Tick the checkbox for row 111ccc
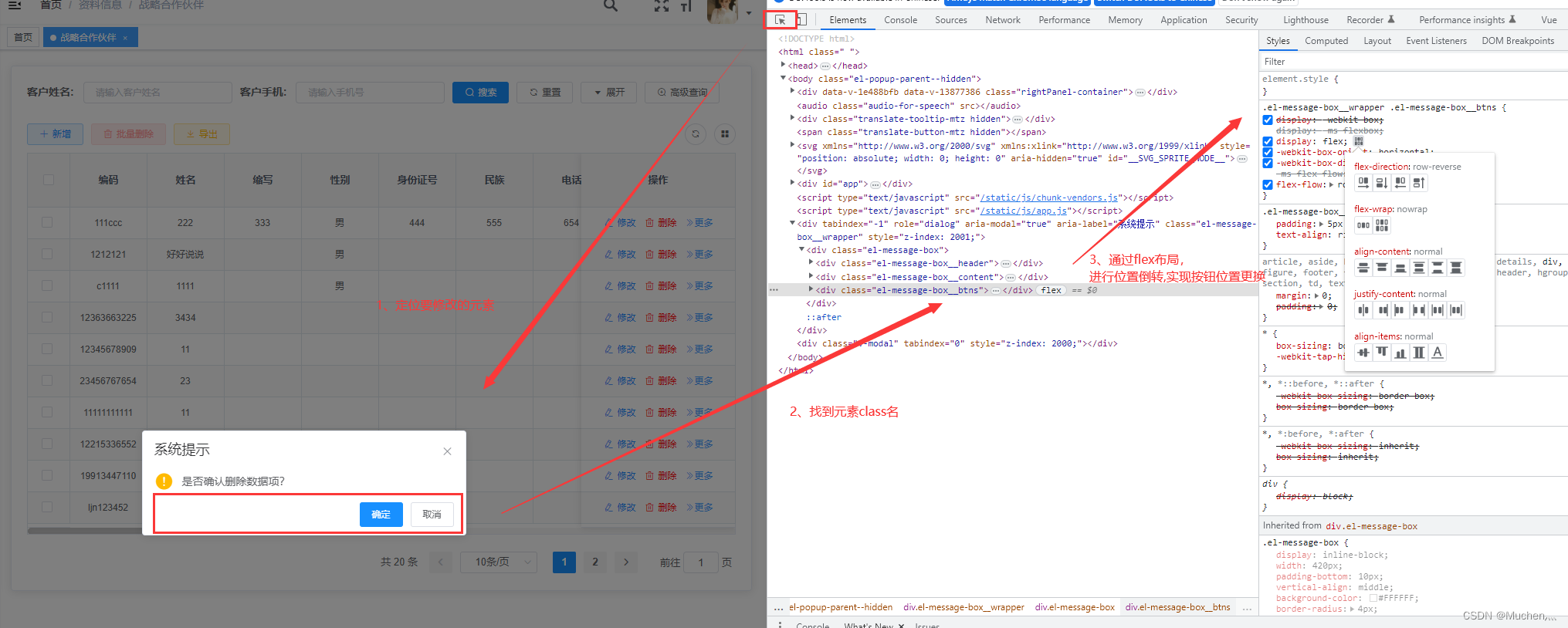 [x=47, y=222]
